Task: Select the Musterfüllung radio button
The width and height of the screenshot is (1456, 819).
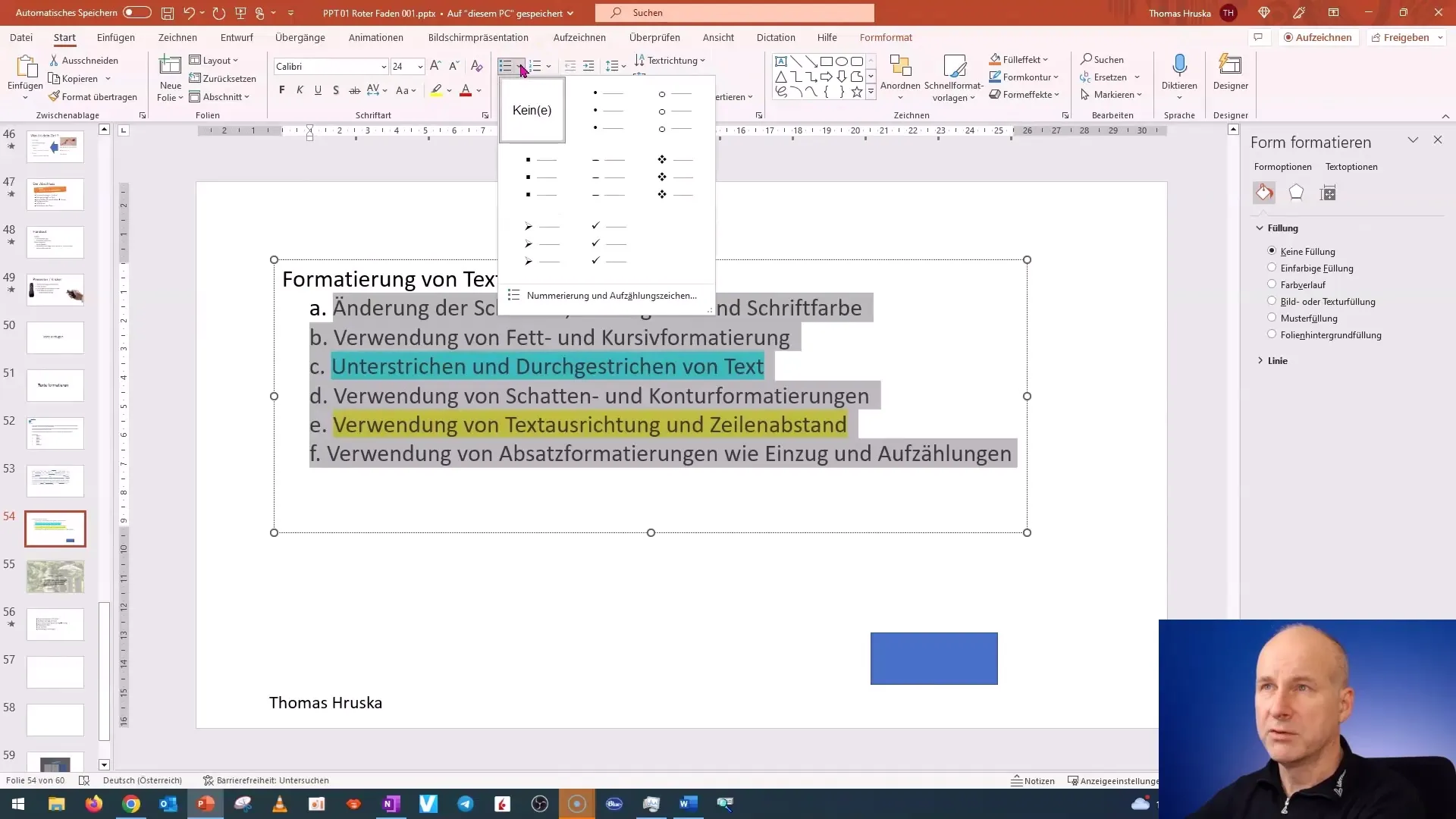Action: point(1272,317)
